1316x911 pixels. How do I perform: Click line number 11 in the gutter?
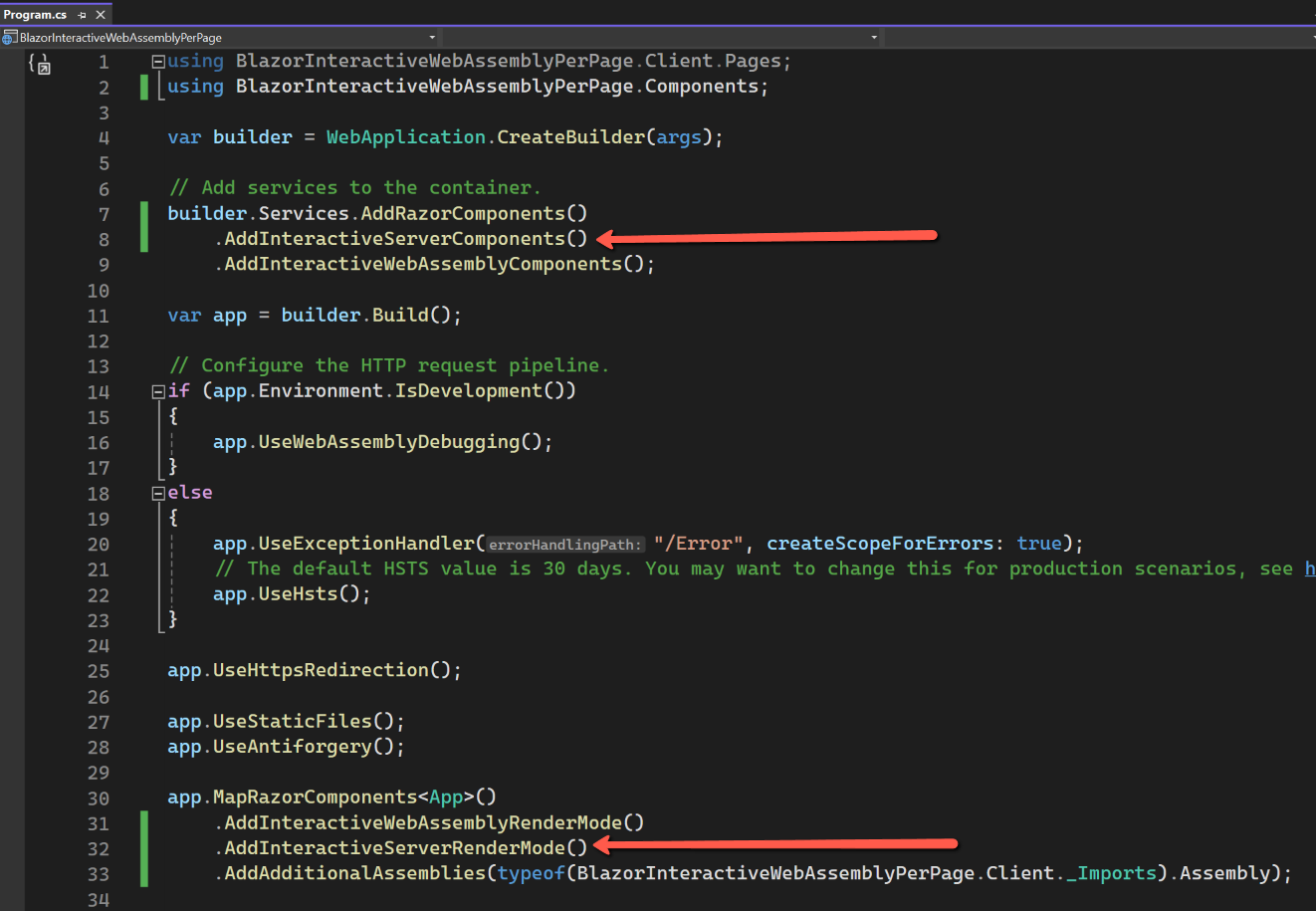[x=98, y=317]
